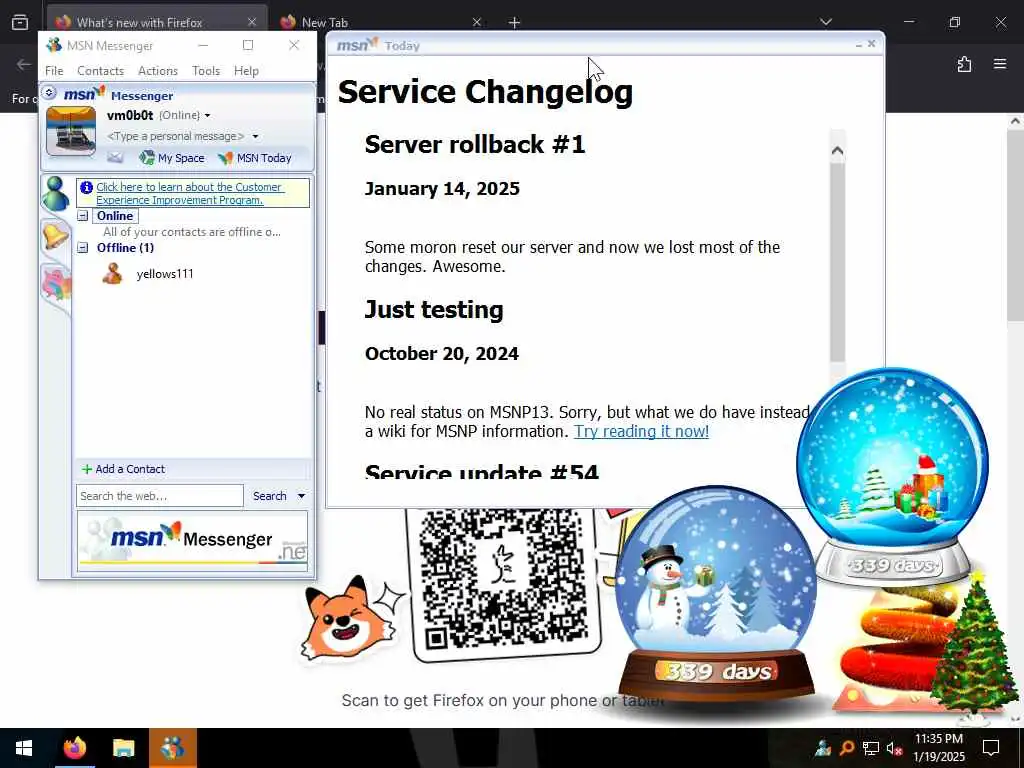1024x768 pixels.
Task: Click the Search button in Messenger
Action: coord(270,496)
